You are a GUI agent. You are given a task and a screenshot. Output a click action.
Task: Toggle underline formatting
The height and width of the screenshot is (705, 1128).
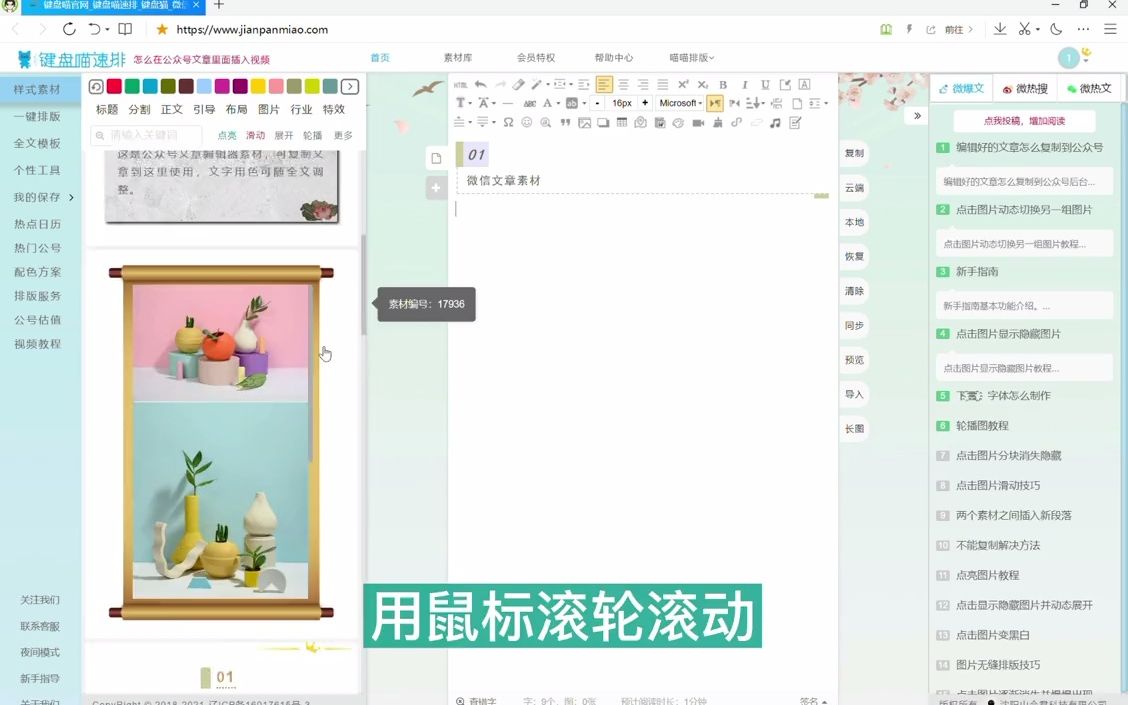click(x=764, y=86)
